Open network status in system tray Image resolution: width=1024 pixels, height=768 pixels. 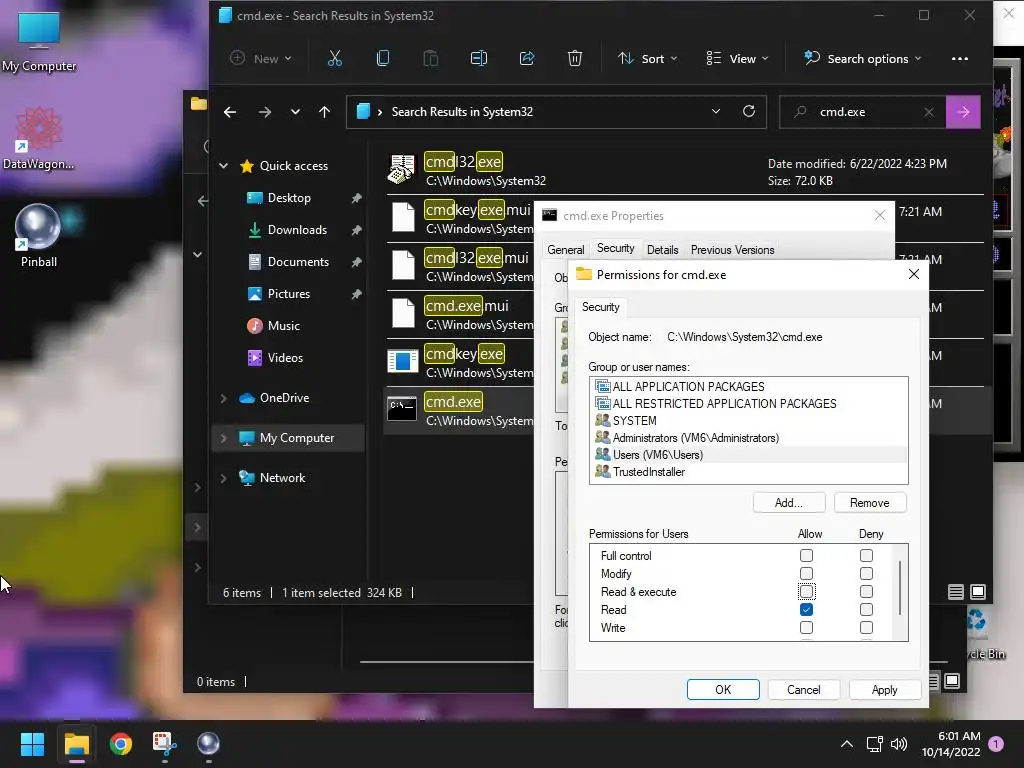(874, 744)
